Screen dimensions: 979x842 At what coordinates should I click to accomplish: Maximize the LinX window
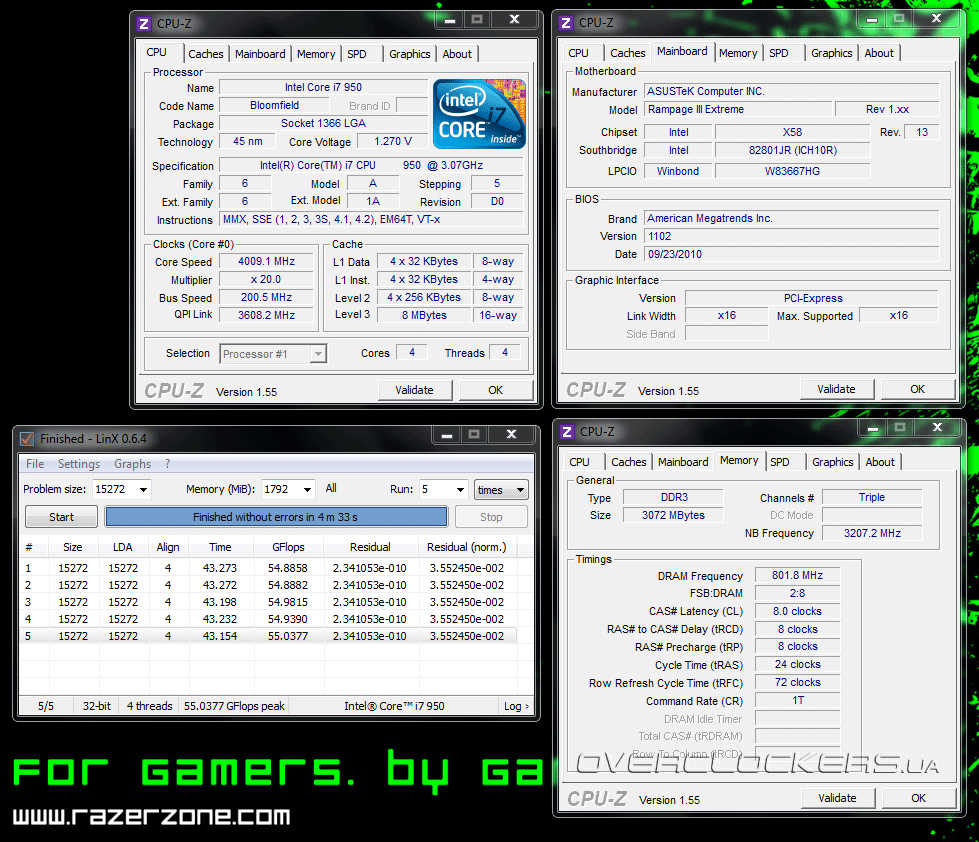(474, 434)
